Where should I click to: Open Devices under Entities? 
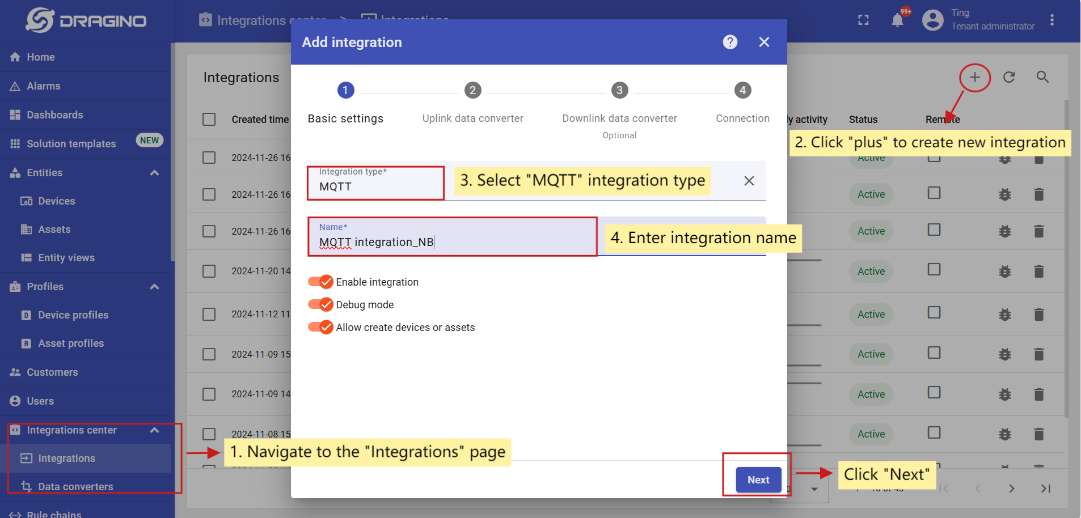[x=86, y=201]
